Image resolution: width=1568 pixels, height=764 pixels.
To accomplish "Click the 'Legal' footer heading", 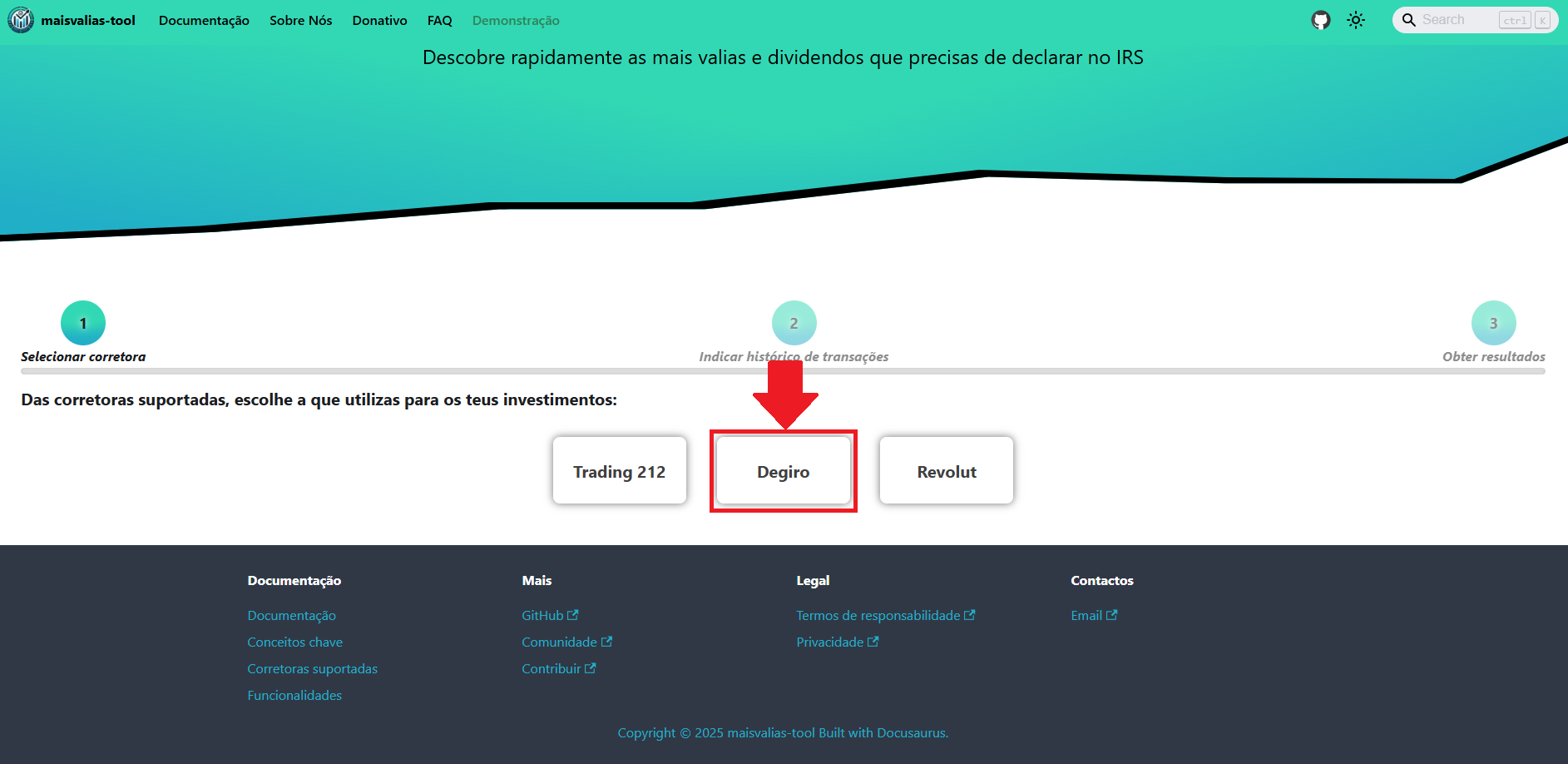I will (x=813, y=580).
